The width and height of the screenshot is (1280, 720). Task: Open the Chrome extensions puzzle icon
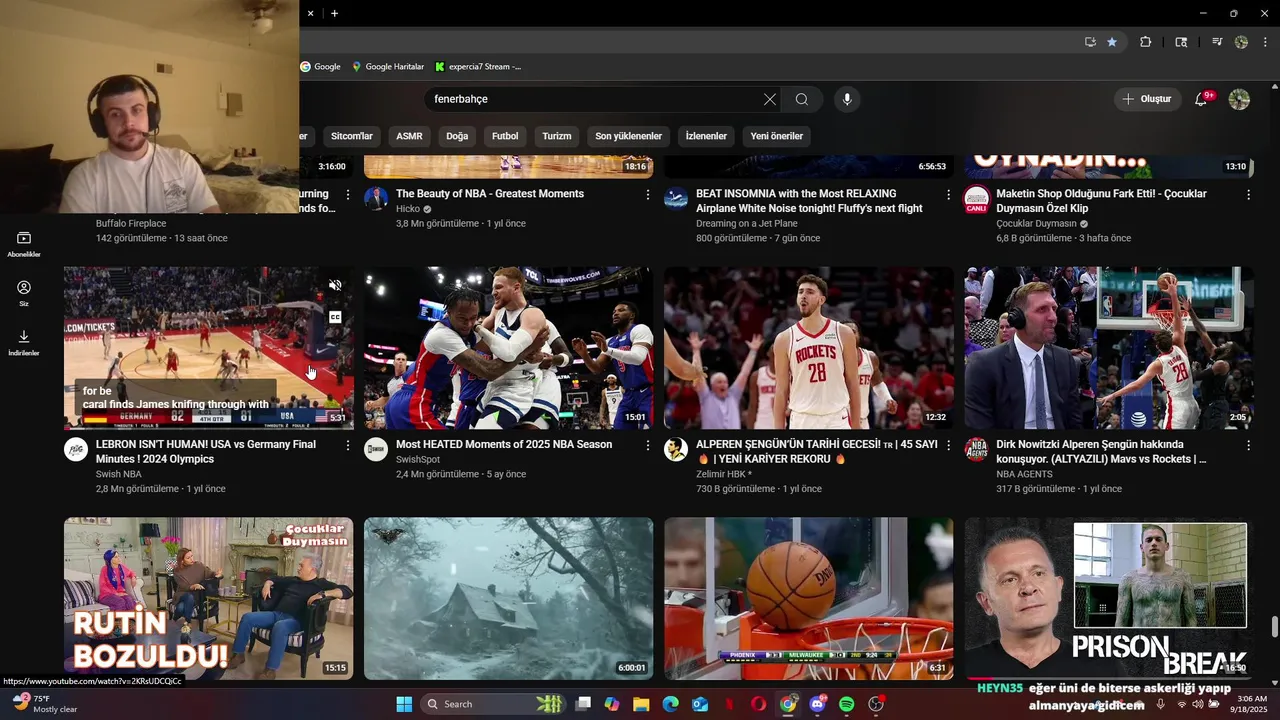1146,42
